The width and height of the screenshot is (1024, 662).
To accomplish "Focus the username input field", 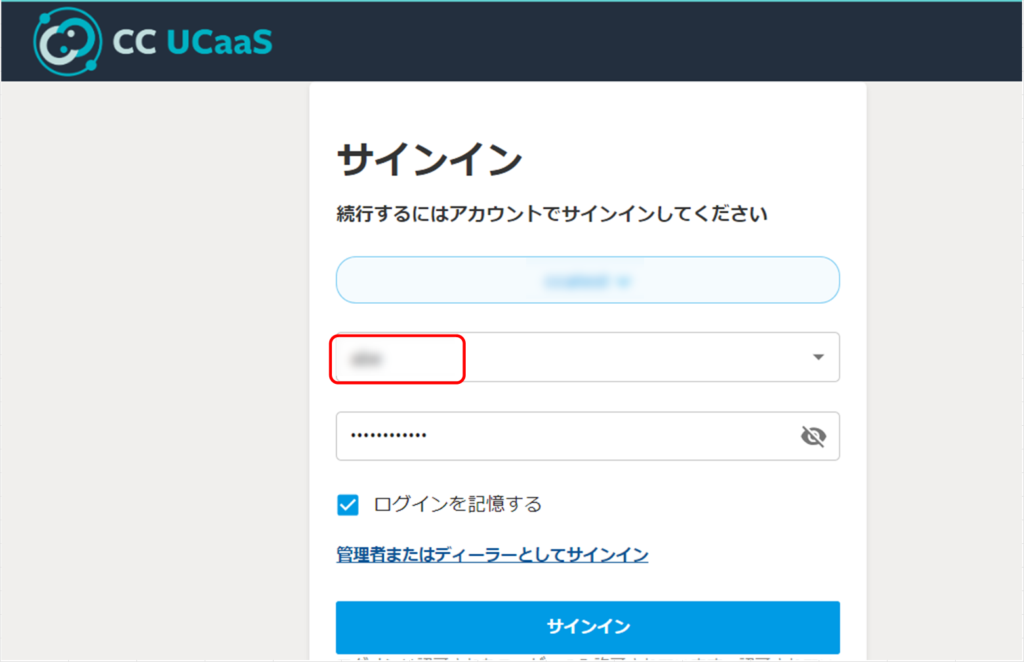I will coord(588,357).
